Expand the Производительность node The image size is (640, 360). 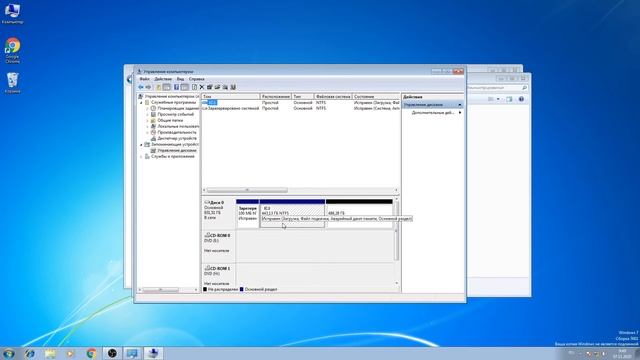tap(147, 133)
